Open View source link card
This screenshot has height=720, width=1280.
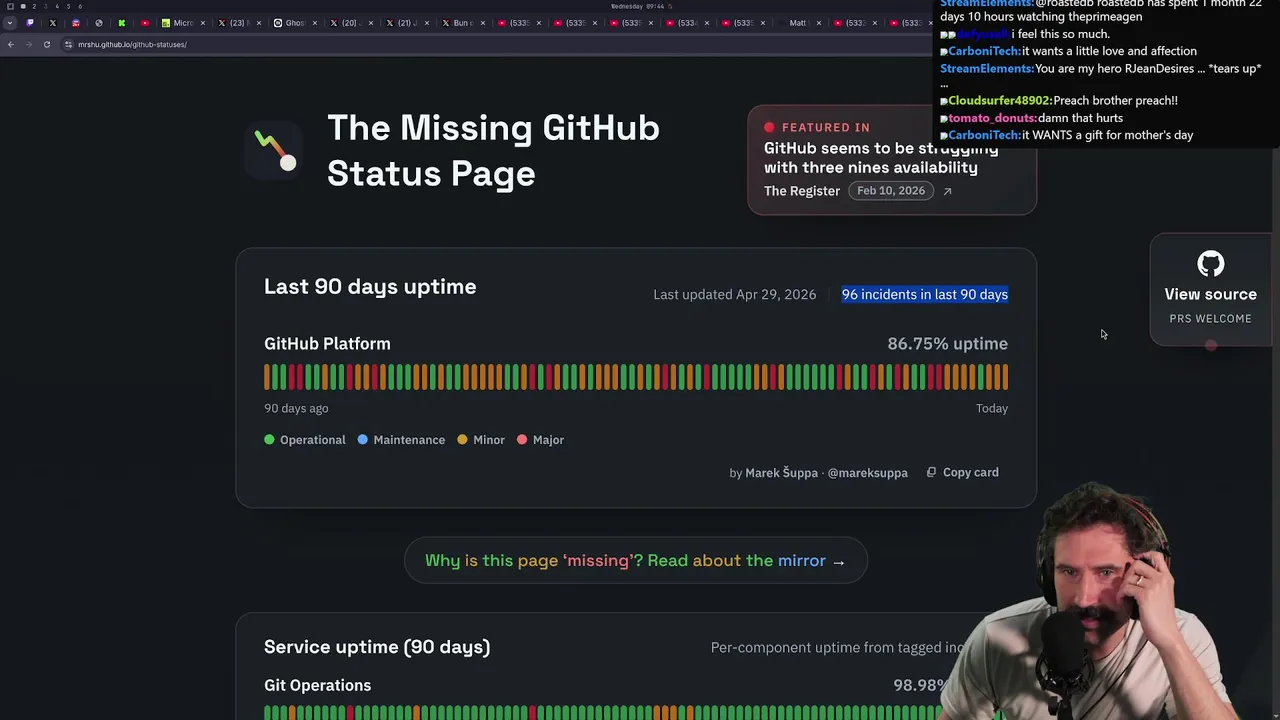pos(1210,290)
